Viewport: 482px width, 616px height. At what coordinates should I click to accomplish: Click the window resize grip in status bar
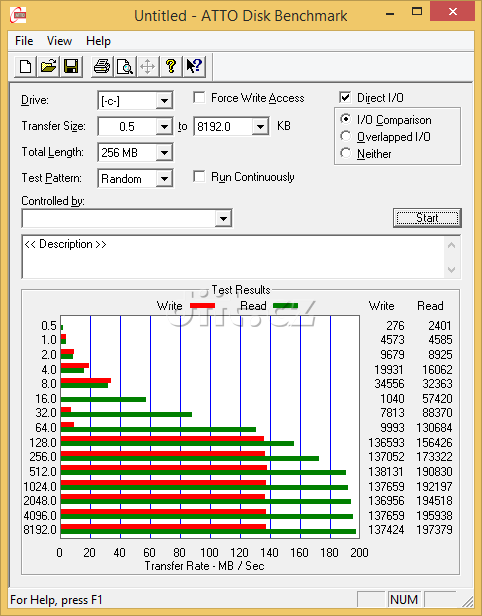467,601
